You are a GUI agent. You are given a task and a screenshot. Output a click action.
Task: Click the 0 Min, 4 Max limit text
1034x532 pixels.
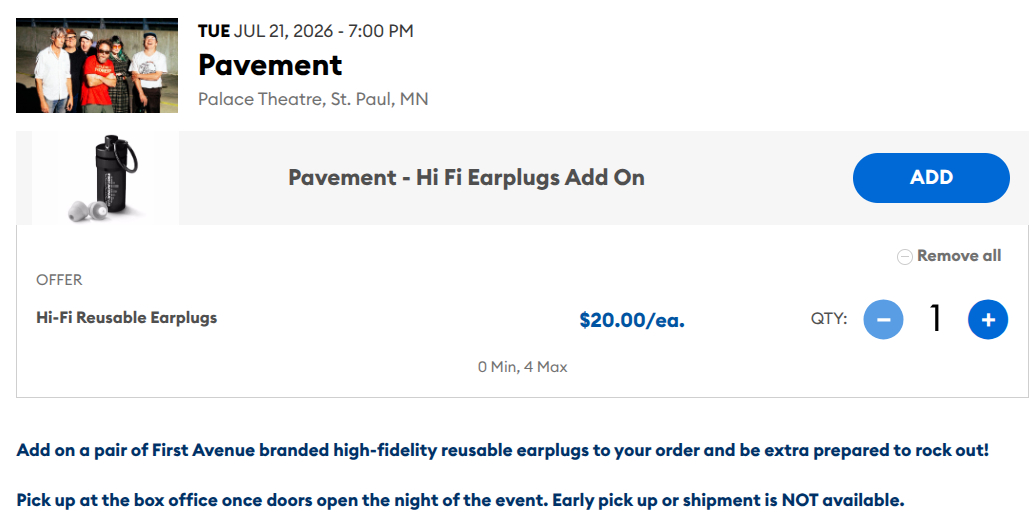[x=522, y=367]
